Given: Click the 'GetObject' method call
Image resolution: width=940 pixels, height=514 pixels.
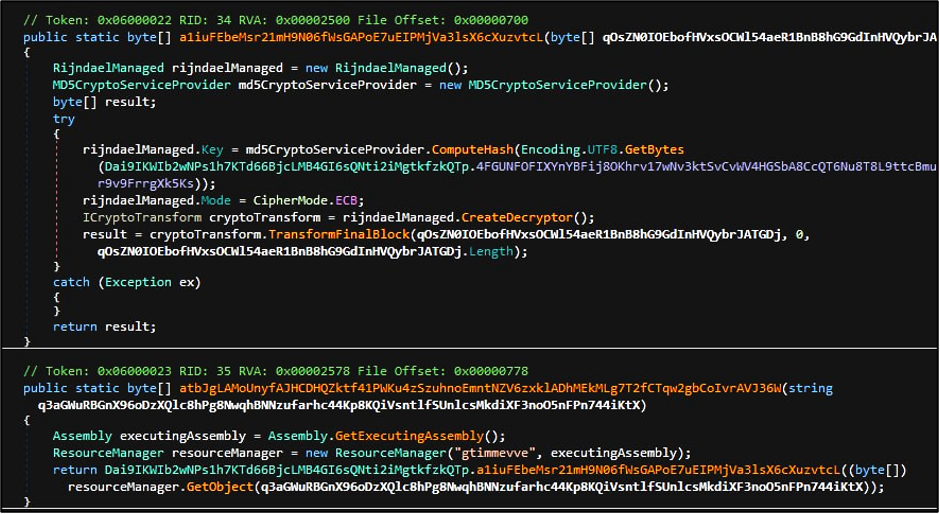Looking at the screenshot, I should pos(220,486).
